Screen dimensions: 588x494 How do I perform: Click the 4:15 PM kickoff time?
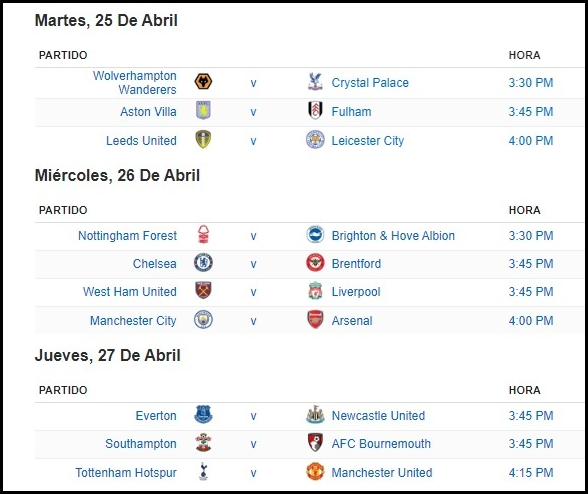531,473
